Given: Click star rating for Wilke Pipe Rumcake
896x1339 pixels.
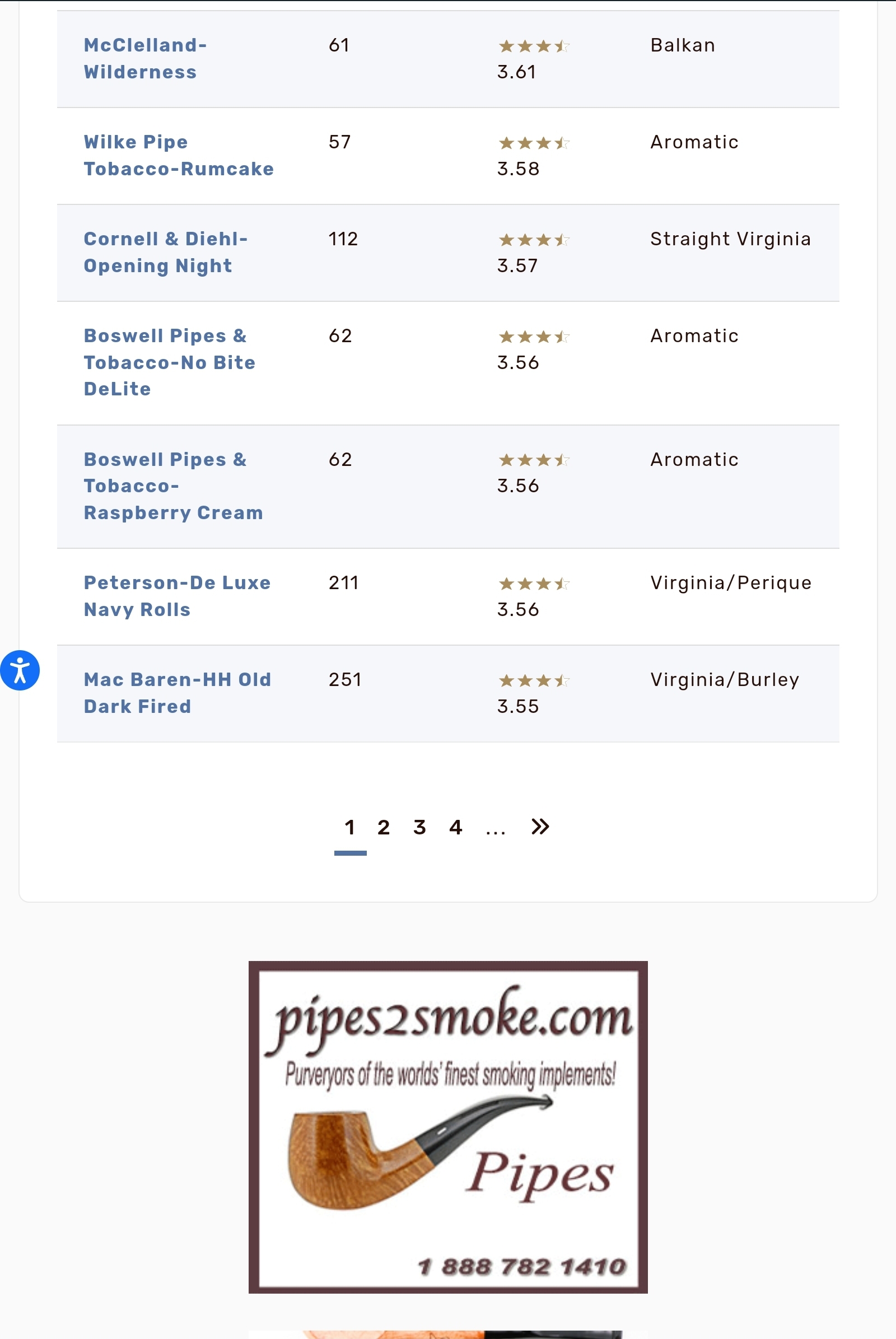Looking at the screenshot, I should click(534, 142).
